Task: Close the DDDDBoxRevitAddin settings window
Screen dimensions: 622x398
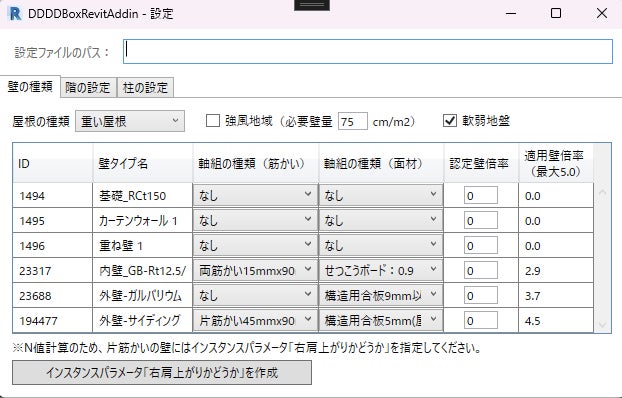Action: (602, 13)
